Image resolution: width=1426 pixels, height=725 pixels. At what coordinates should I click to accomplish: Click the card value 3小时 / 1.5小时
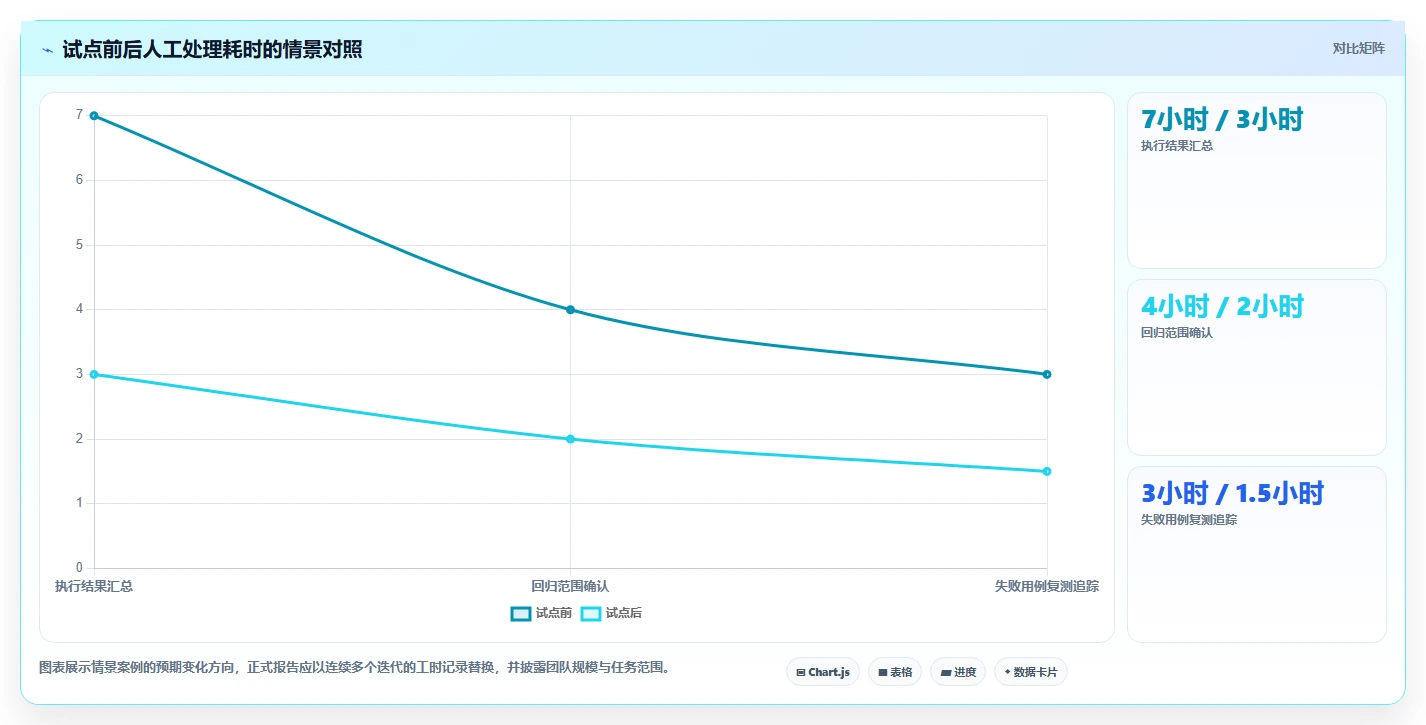[x=1232, y=493]
